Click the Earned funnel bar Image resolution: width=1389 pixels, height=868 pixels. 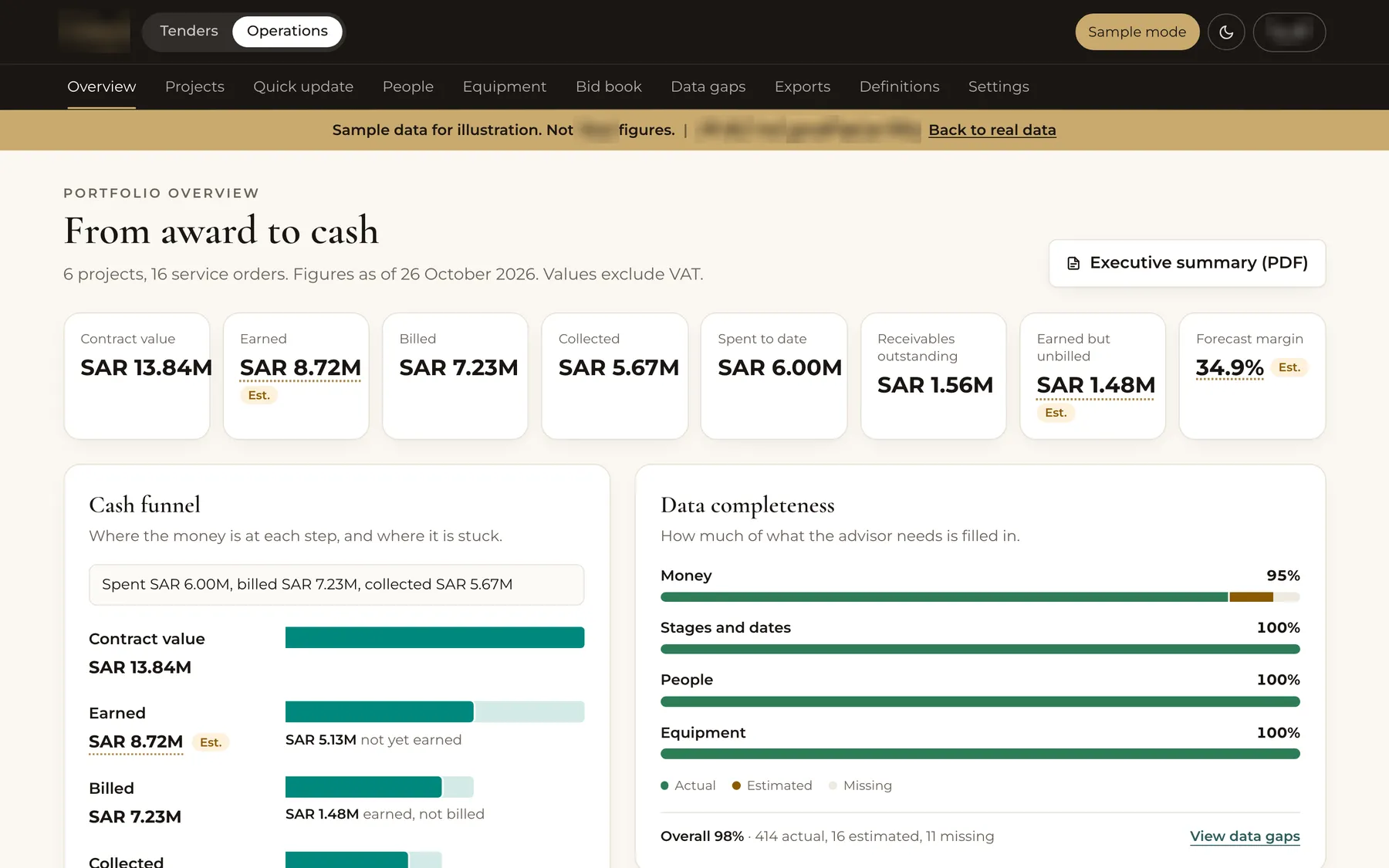pyautogui.click(x=434, y=711)
